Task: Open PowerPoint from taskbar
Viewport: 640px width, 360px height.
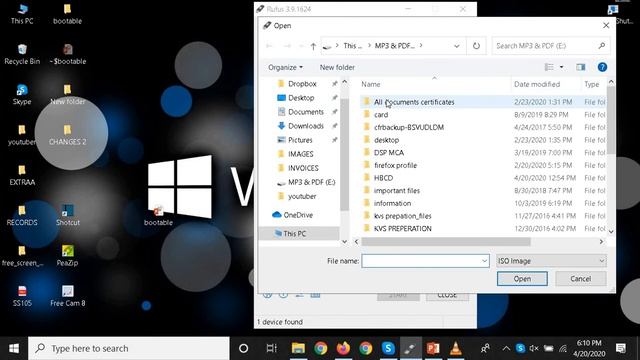Action: (433, 348)
